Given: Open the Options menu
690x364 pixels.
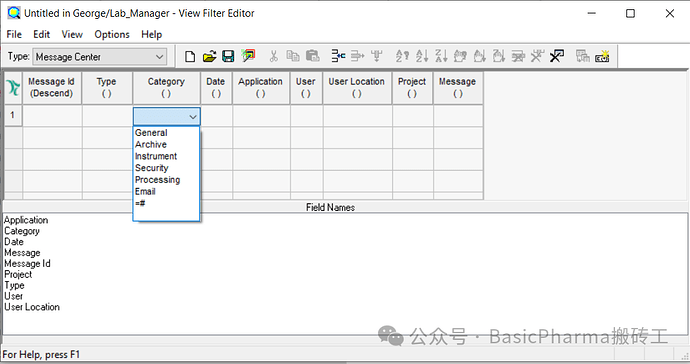Looking at the screenshot, I should (x=112, y=34).
